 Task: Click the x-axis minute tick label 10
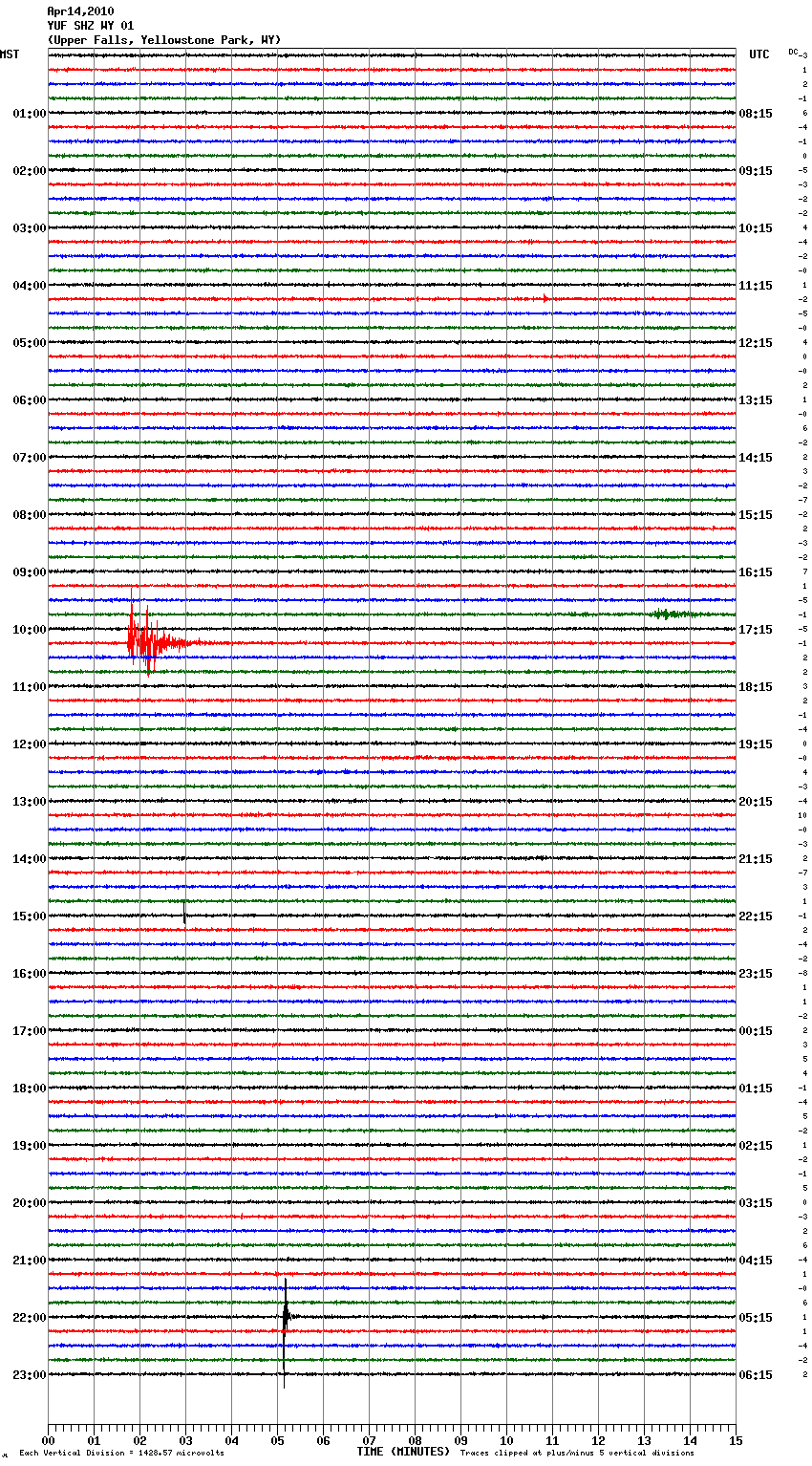(x=506, y=1440)
